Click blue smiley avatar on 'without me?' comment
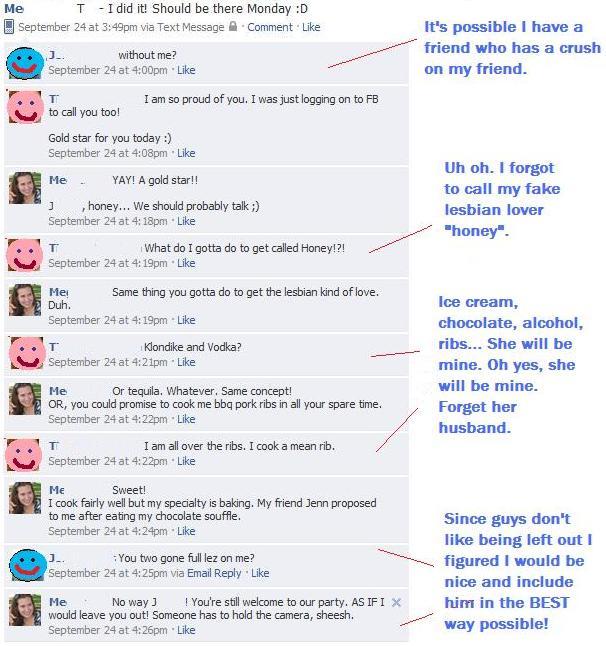 click(x=25, y=63)
